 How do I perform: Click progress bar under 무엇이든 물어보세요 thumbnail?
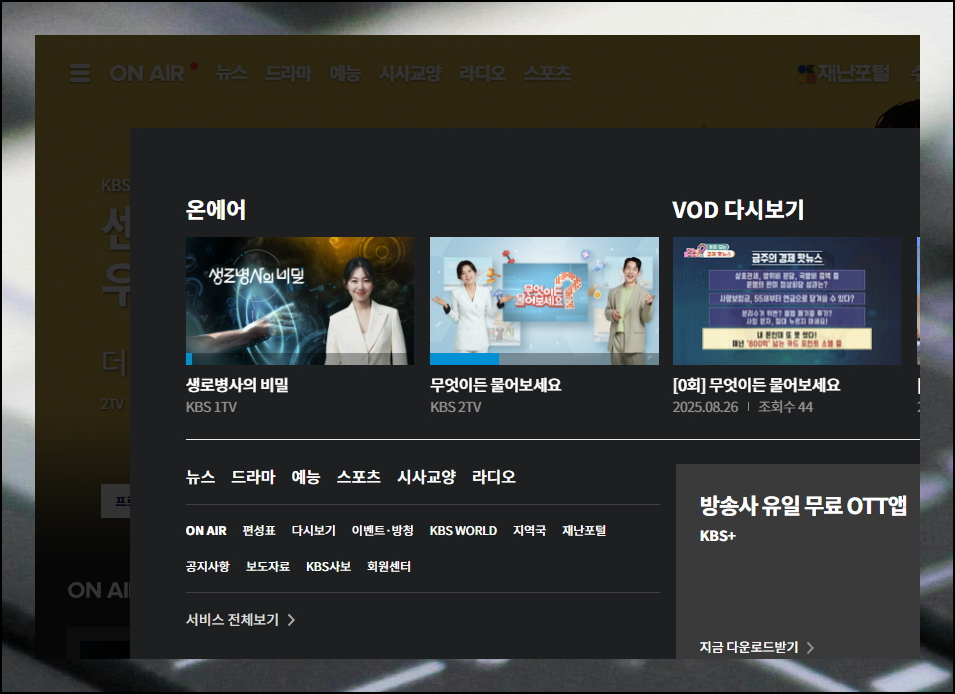click(544, 359)
